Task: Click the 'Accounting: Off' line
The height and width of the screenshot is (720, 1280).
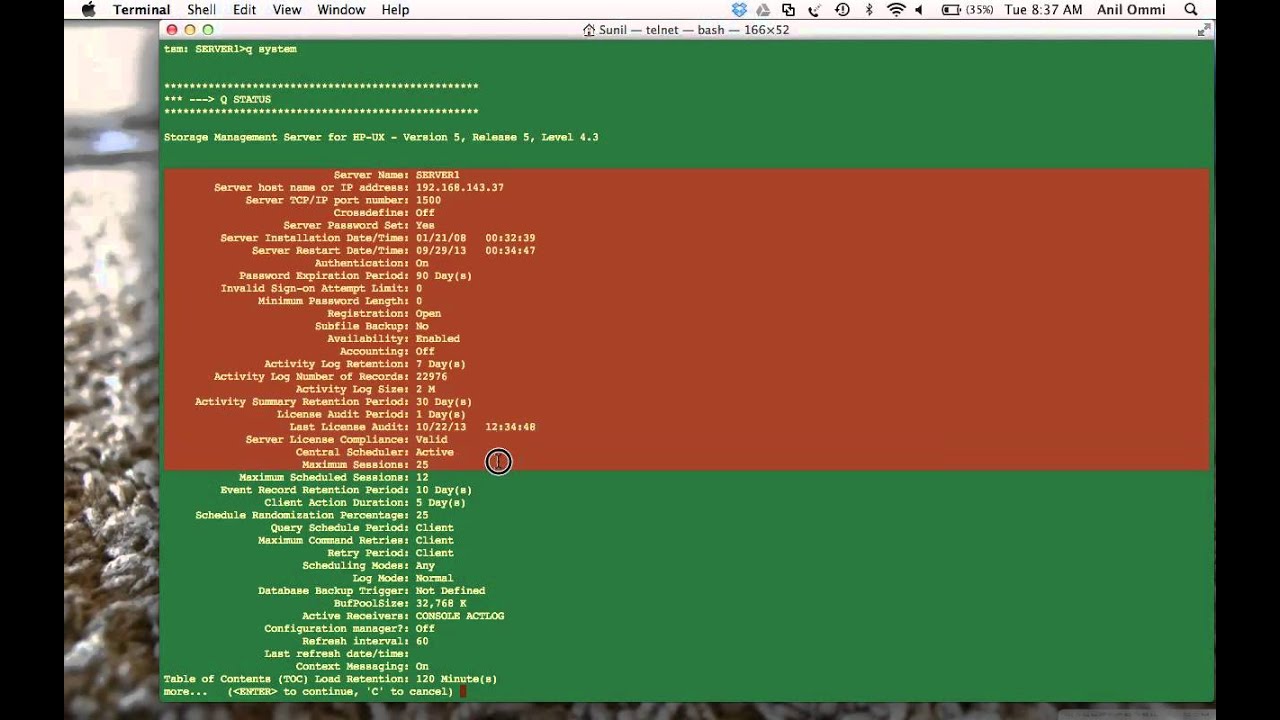Action: [x=387, y=352]
